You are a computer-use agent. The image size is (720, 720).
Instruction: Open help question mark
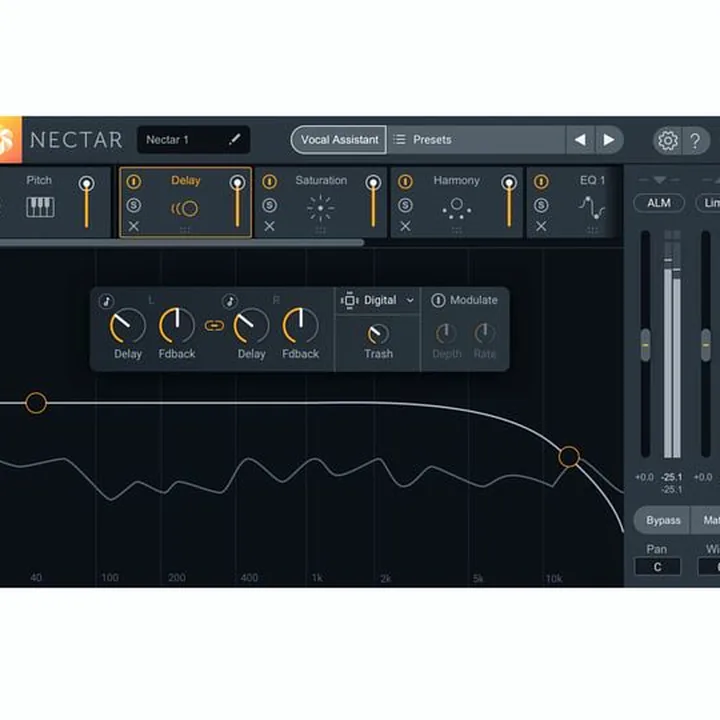point(695,140)
